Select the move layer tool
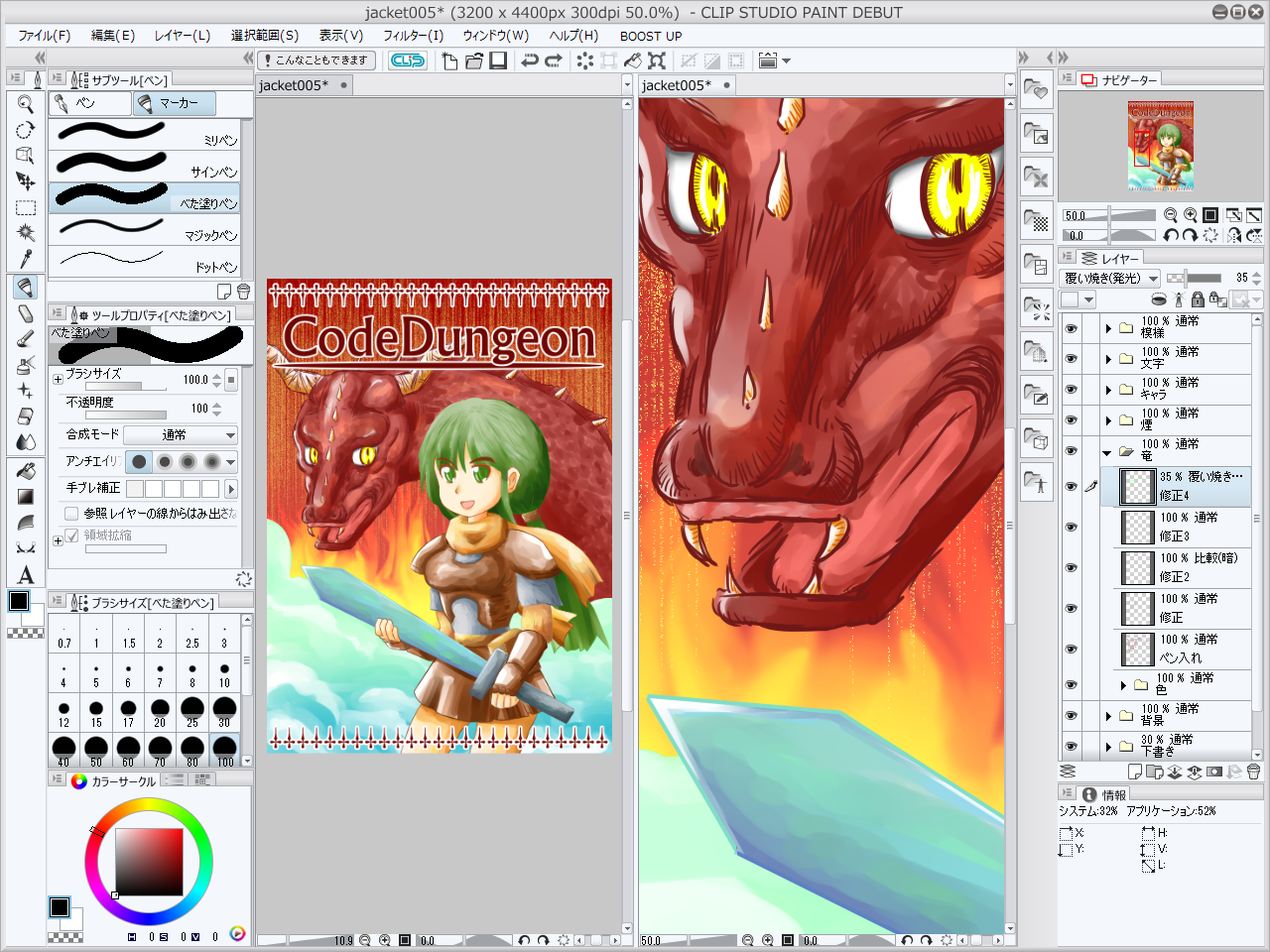Screen dimensions: 1270x952 pyautogui.click(x=26, y=181)
